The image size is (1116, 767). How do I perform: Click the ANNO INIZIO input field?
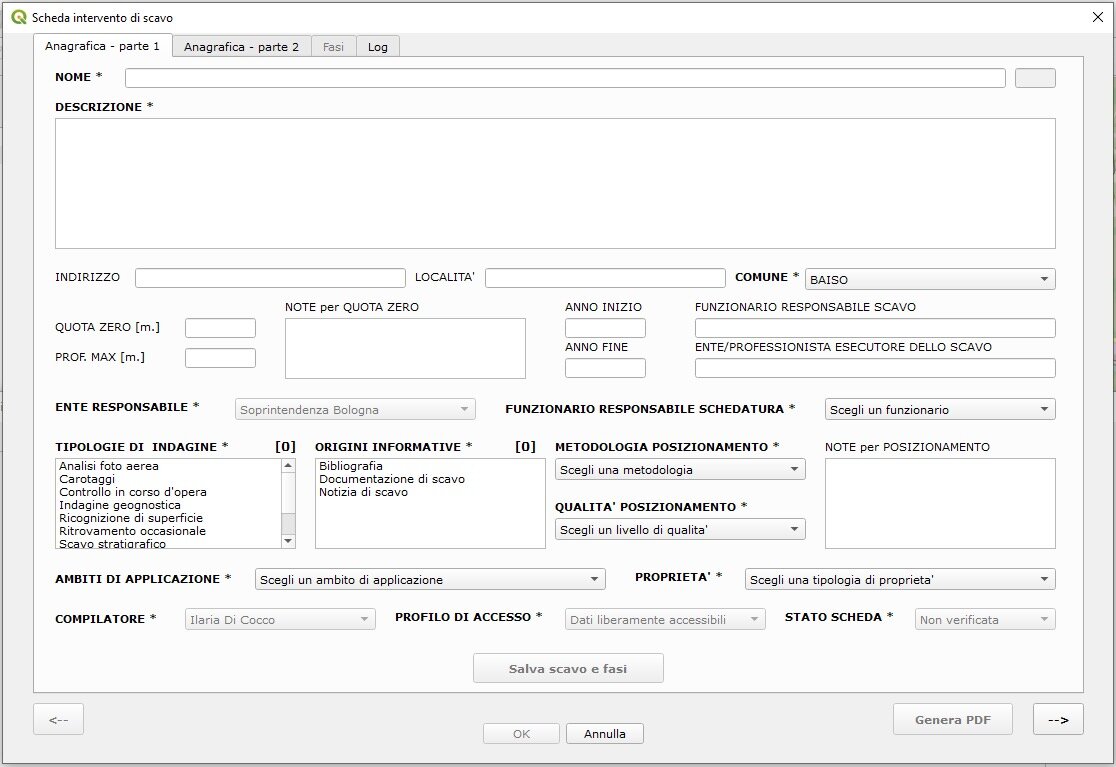point(605,328)
